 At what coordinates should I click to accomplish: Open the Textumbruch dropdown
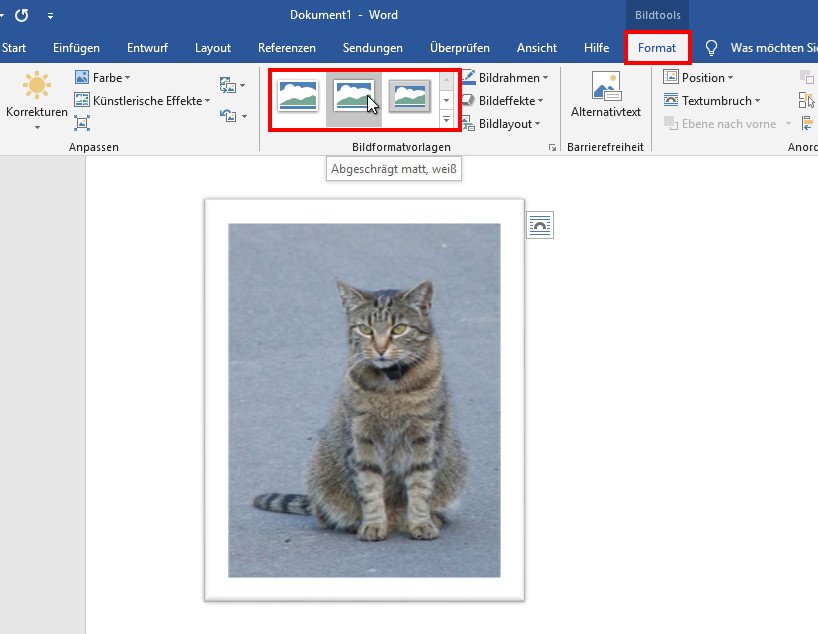713,100
